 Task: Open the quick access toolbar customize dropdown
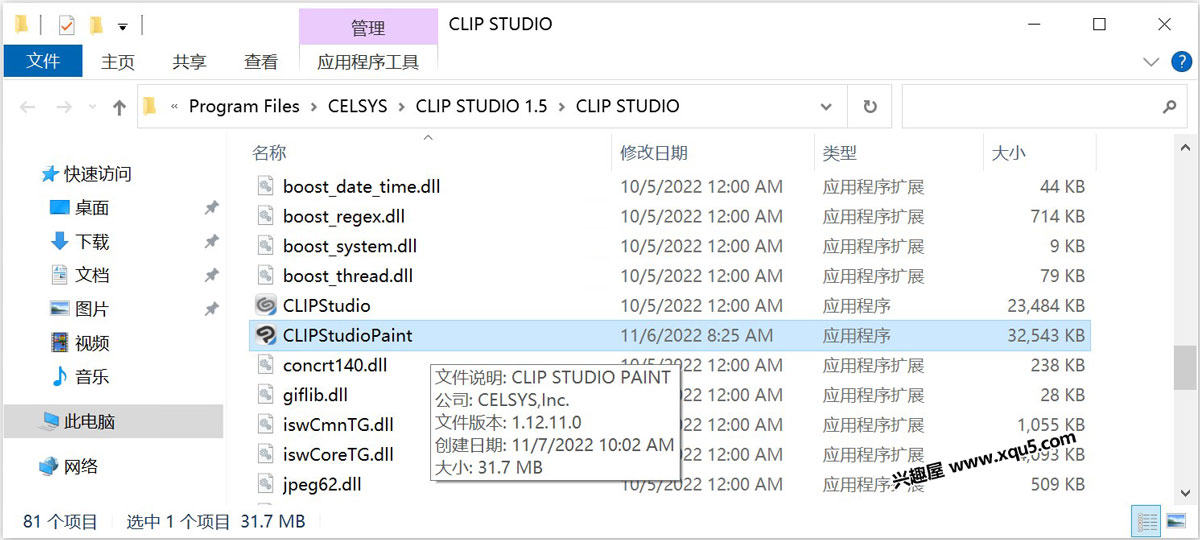point(123,26)
